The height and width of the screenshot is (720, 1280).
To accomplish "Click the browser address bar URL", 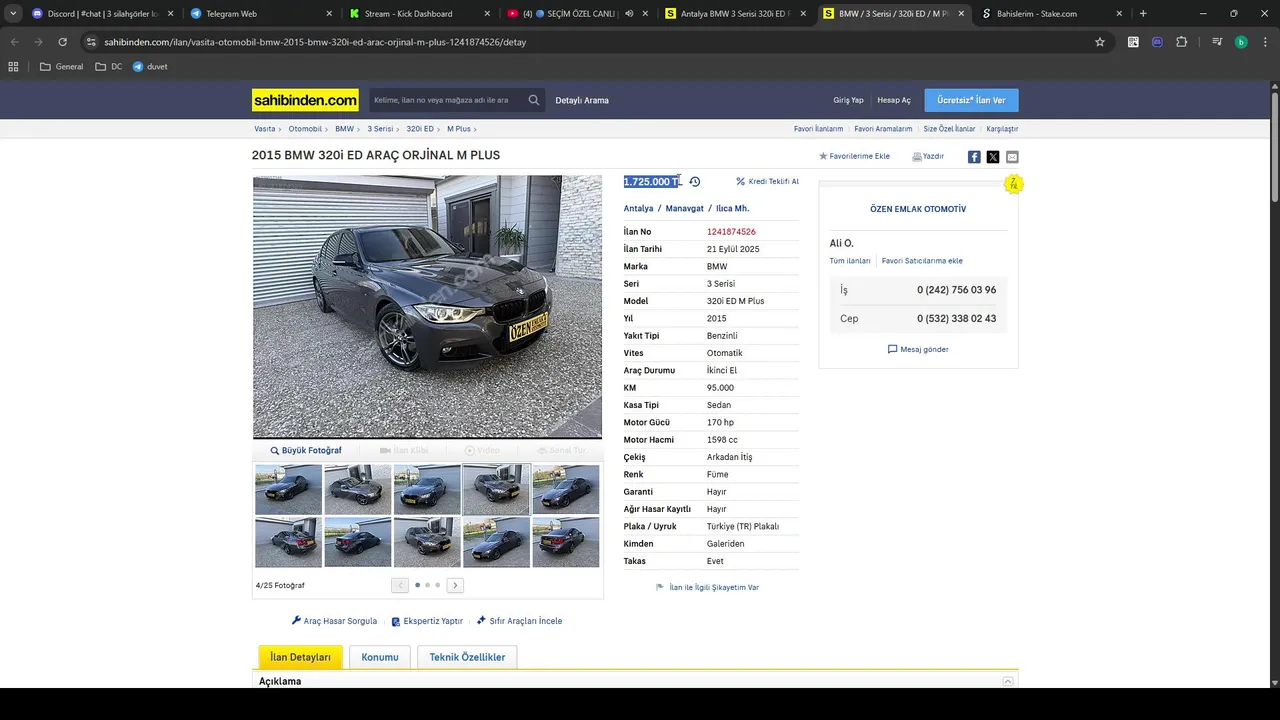I will (315, 42).
